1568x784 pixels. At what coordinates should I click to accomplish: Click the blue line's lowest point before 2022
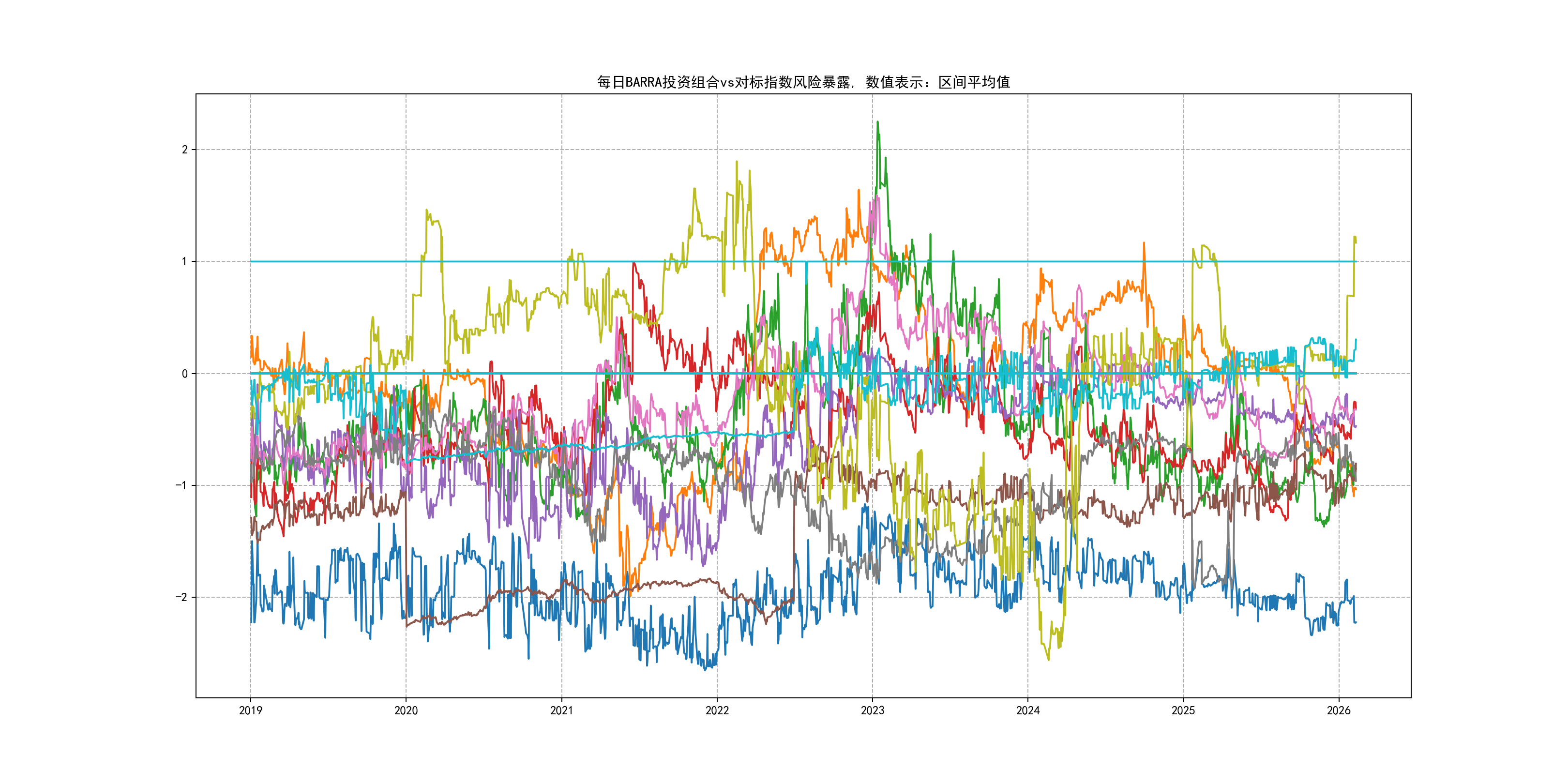[706, 670]
